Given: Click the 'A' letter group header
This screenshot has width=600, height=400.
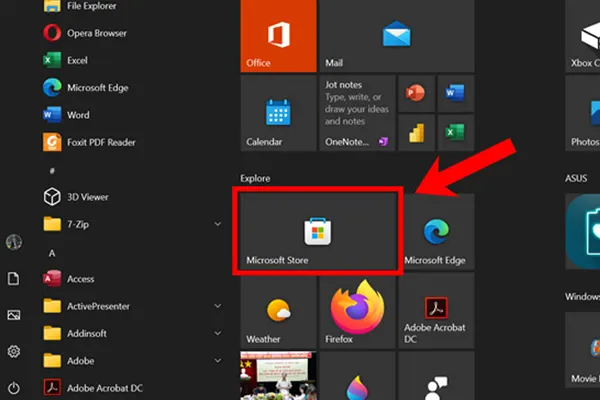Looking at the screenshot, I should (x=52, y=253).
